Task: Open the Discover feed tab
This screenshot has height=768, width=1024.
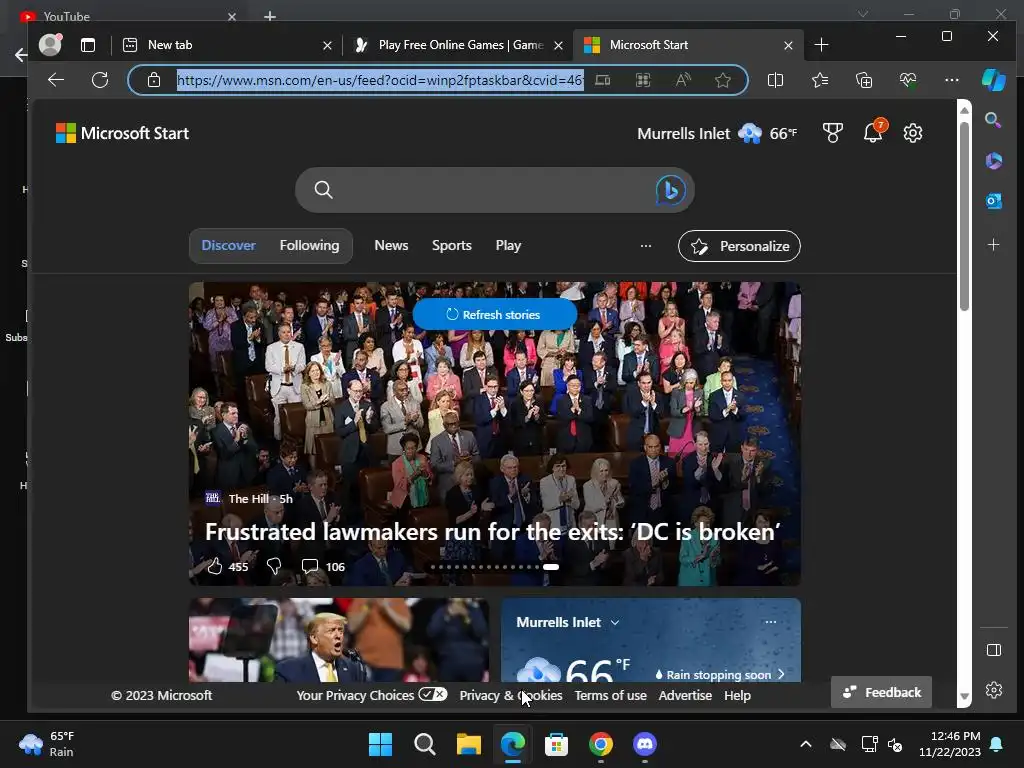Action: (x=228, y=246)
